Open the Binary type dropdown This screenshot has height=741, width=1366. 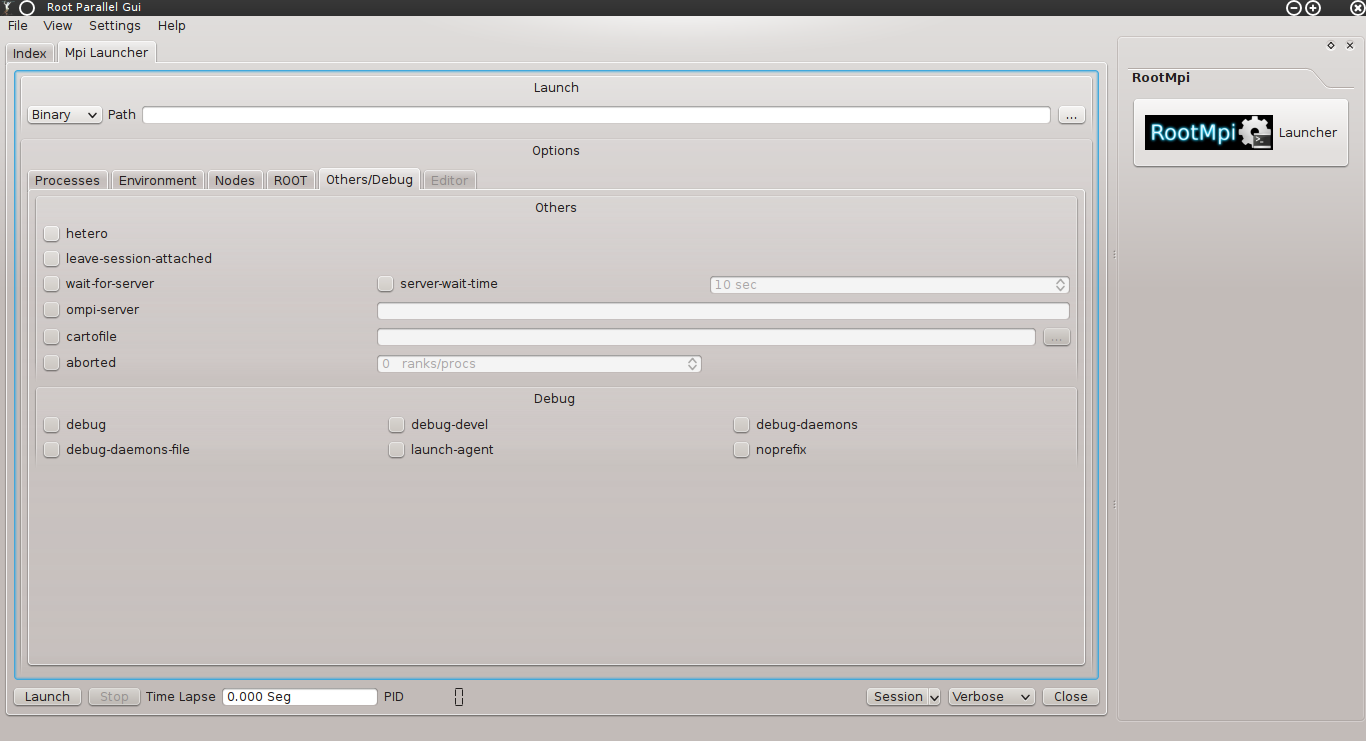pos(65,115)
